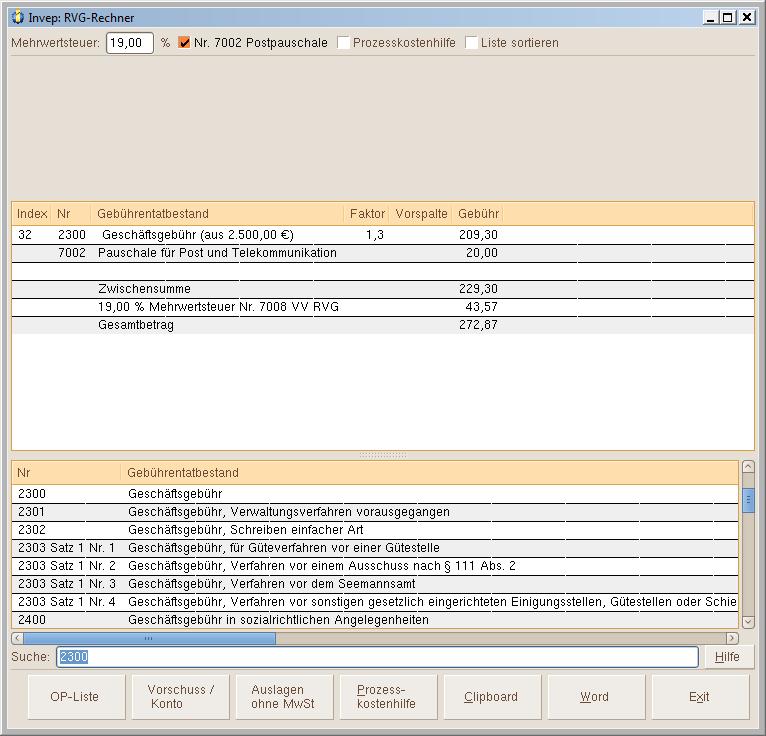The image size is (766, 736).
Task: Select entry '2303 Satz 1 Nr. 4' Einigungsstellen
Action: click(375, 602)
